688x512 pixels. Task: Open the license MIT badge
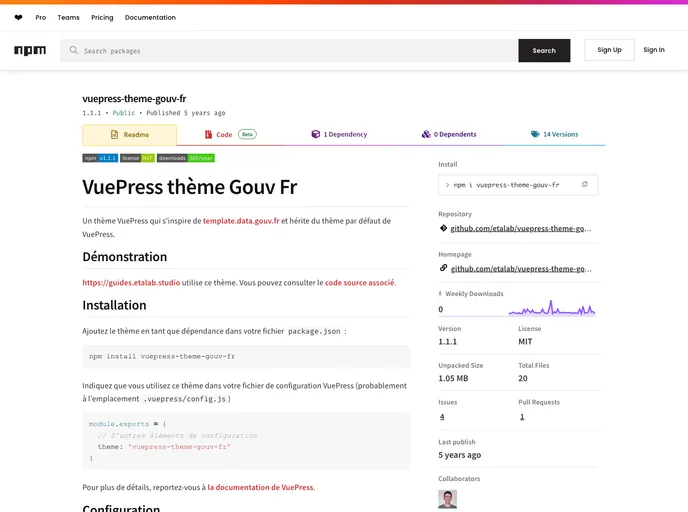[x=137, y=158]
